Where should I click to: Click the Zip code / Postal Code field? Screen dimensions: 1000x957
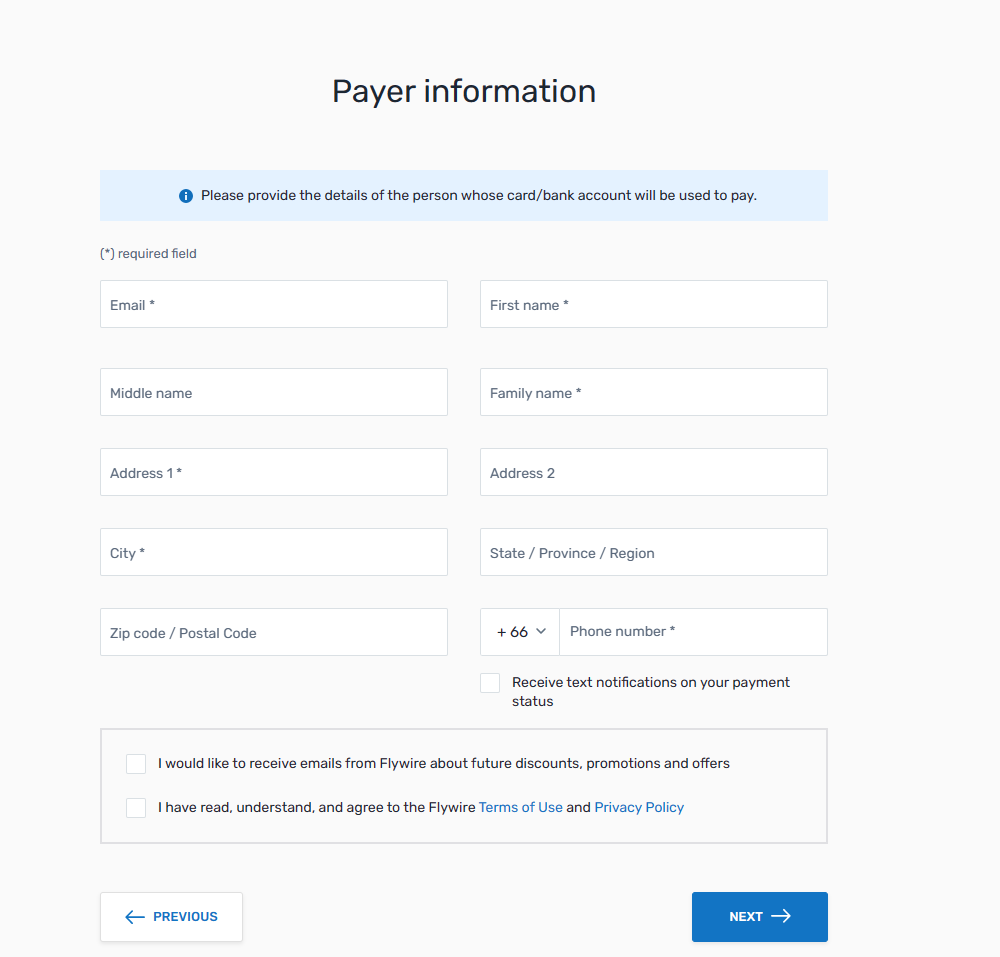[274, 632]
